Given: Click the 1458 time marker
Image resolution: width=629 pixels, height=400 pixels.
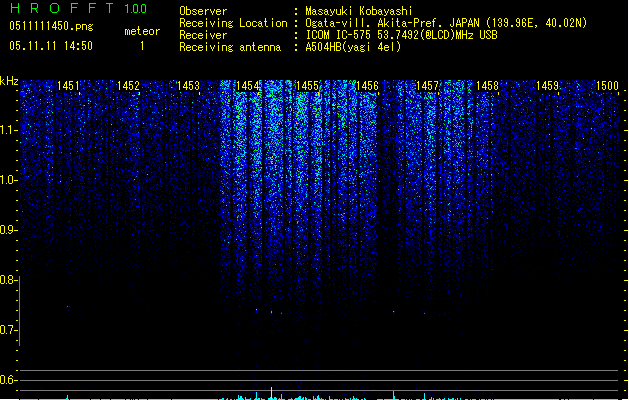Looking at the screenshot, I should (x=487, y=86).
